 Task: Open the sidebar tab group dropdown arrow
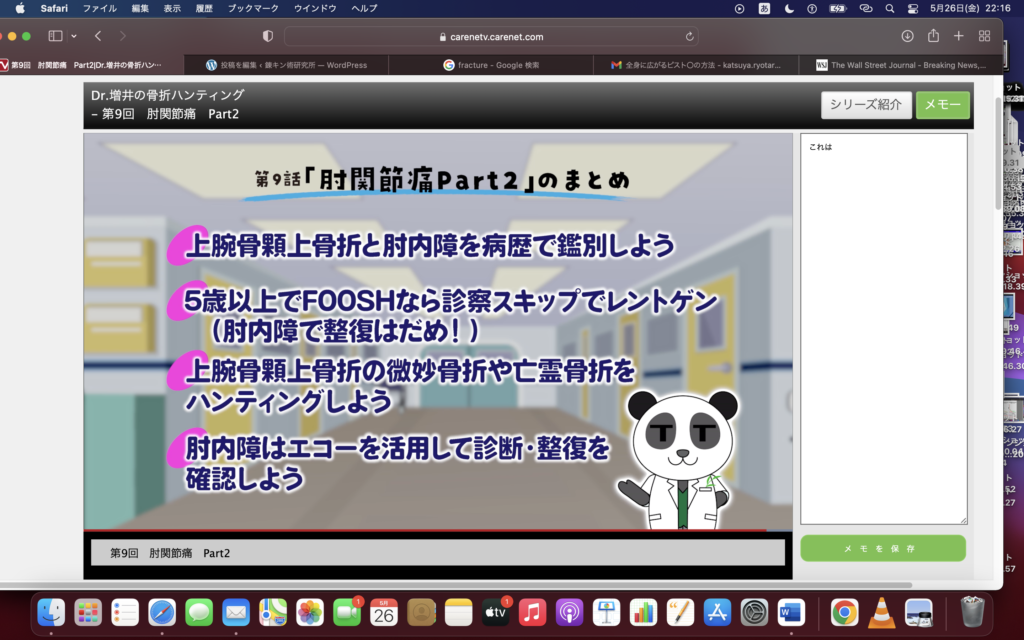click(x=73, y=36)
